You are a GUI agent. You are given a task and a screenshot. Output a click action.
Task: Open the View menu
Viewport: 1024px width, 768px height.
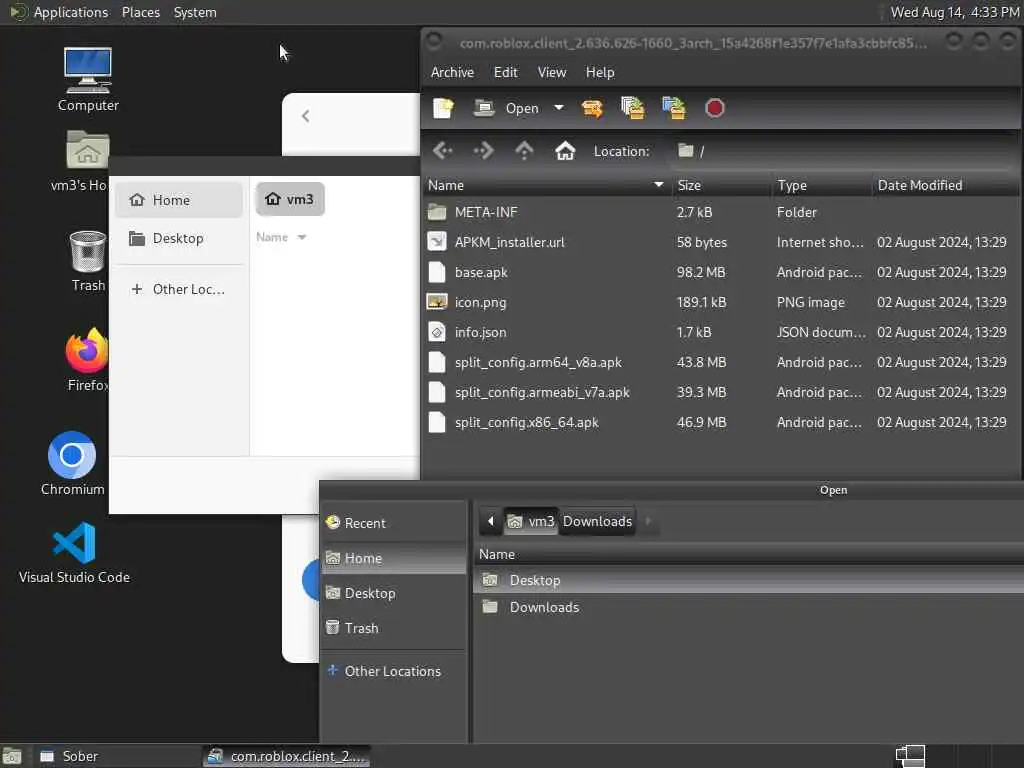click(x=551, y=72)
